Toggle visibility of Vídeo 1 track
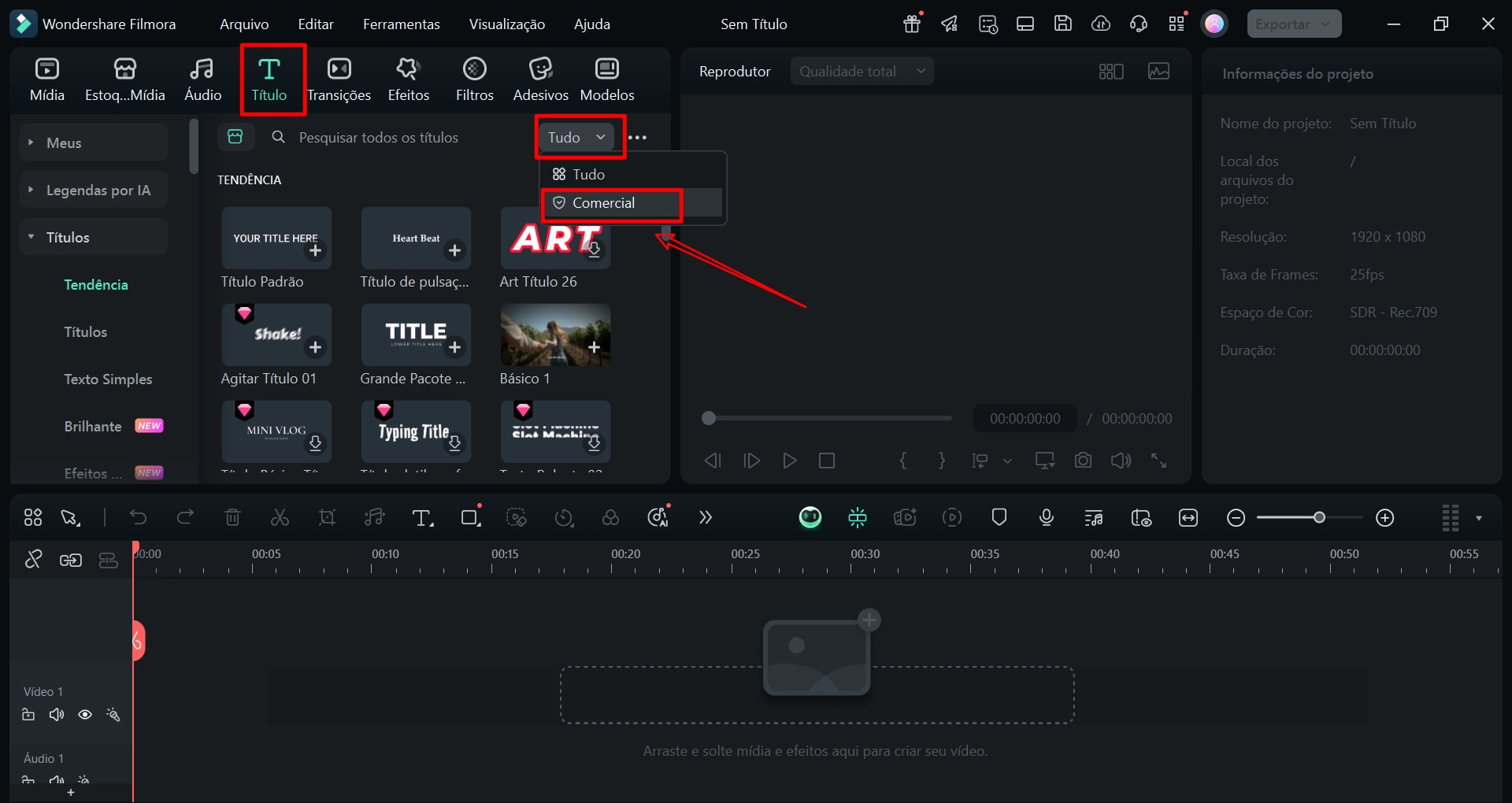The width and height of the screenshot is (1512, 803). pos(85,715)
